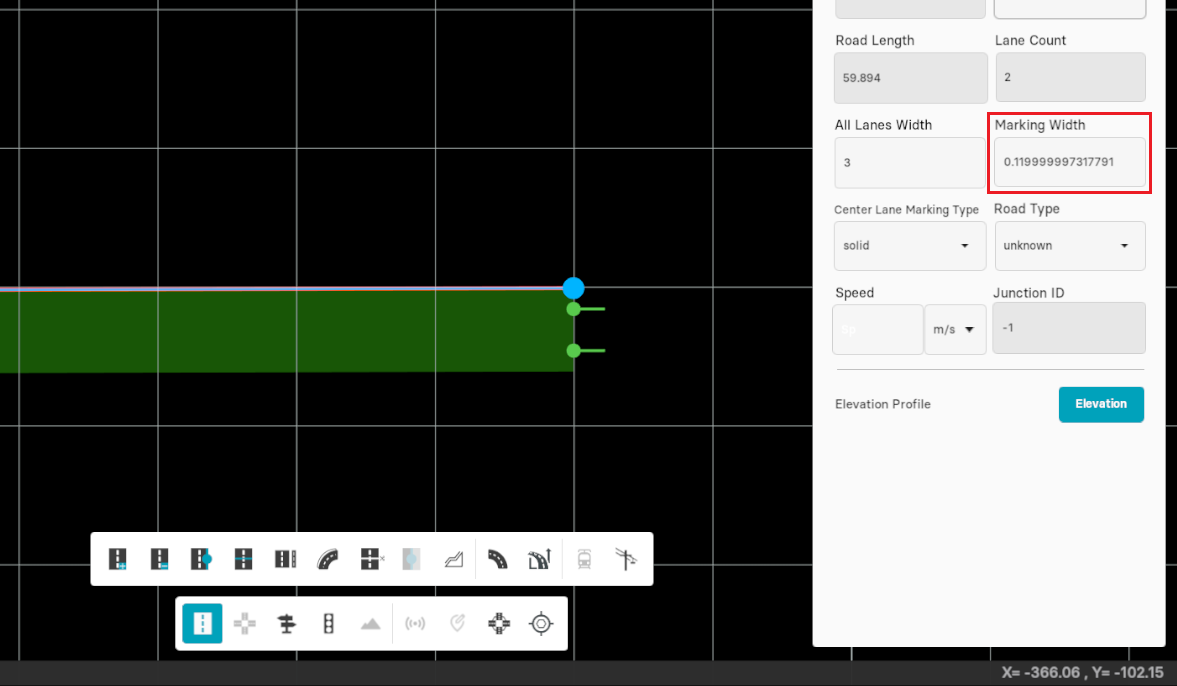Click the blue road endpoint handle
The image size is (1177, 686).
click(x=573, y=288)
